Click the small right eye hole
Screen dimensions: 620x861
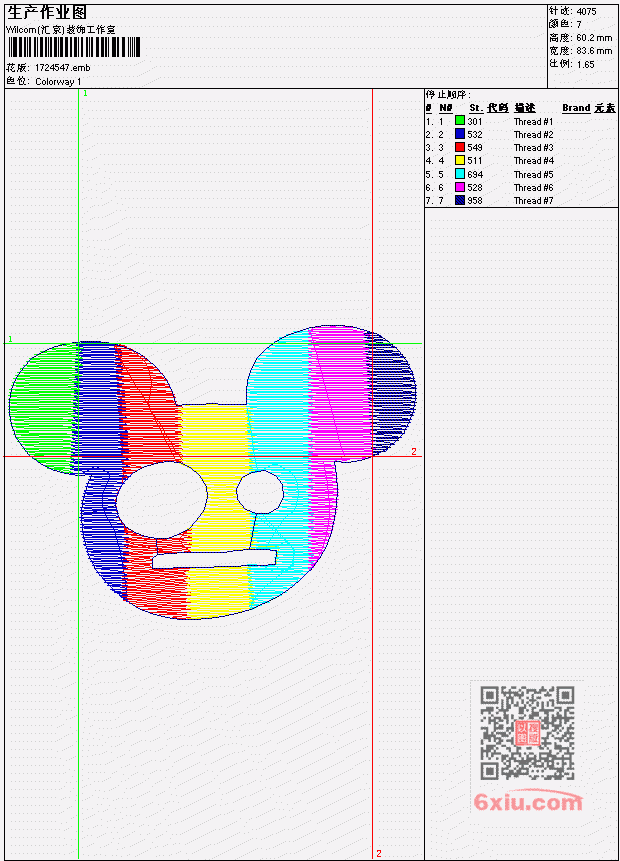tap(260, 491)
